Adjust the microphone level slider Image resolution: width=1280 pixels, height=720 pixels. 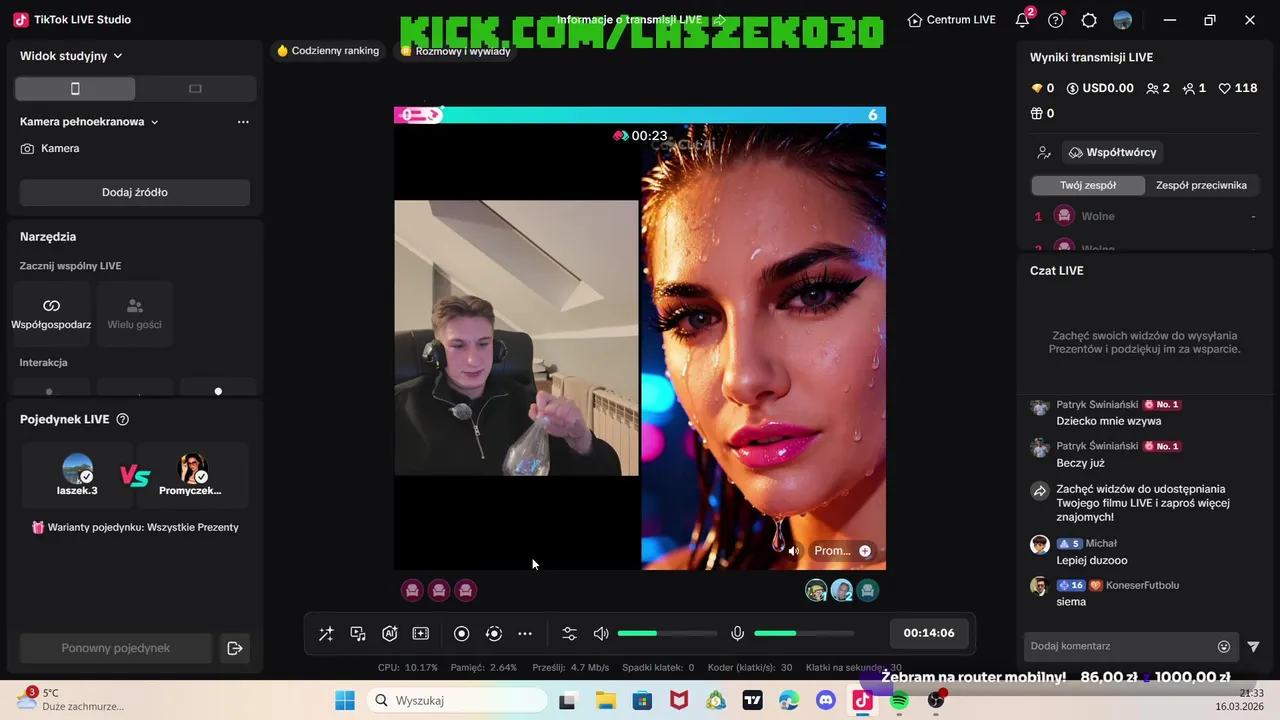[x=804, y=634]
